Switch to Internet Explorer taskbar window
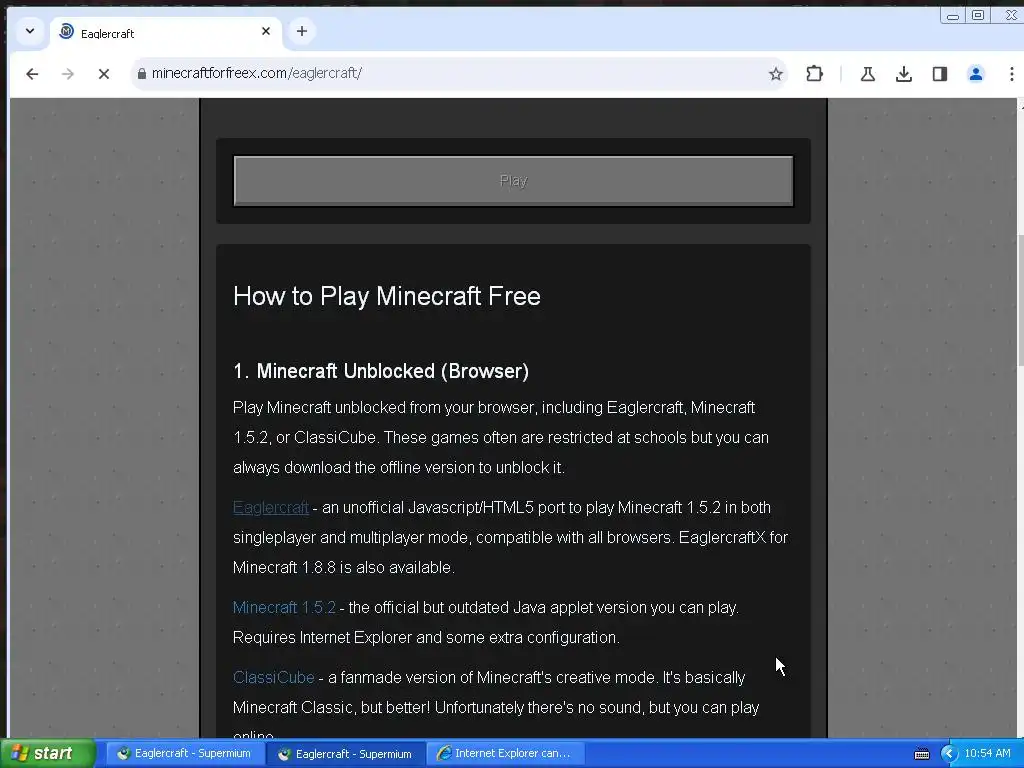 505,753
